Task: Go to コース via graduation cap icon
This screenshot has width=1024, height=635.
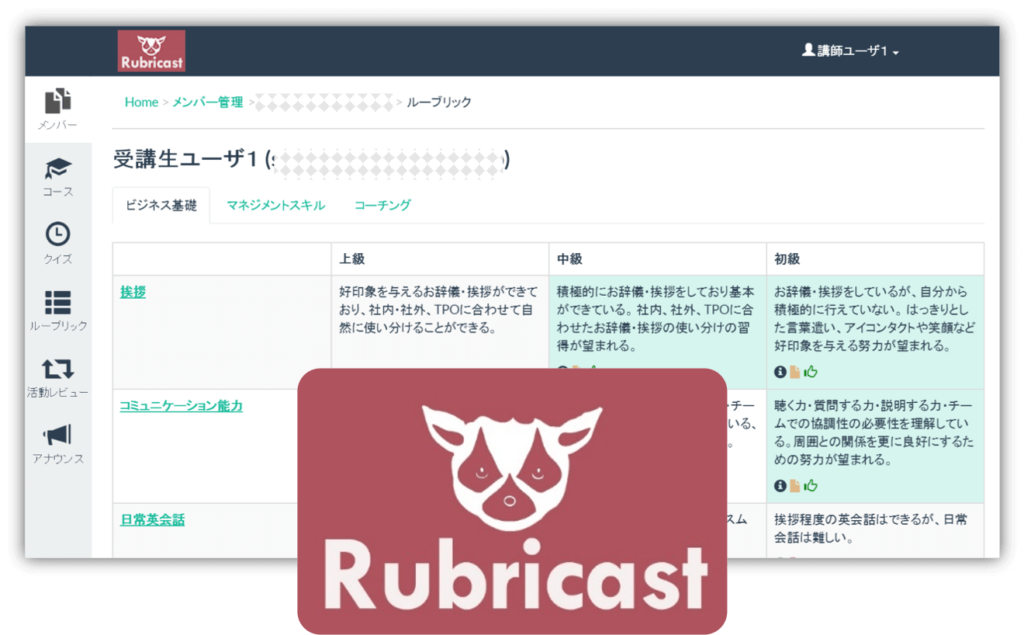Action: tap(58, 169)
